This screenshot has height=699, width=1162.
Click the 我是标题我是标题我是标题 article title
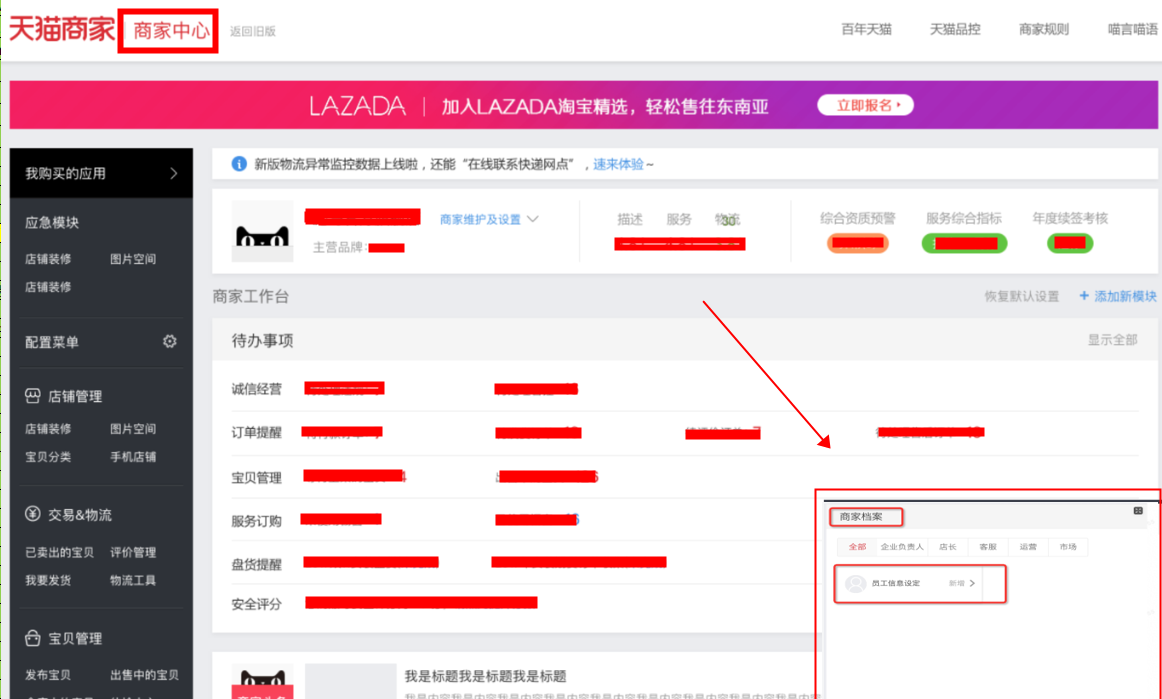(x=485, y=676)
